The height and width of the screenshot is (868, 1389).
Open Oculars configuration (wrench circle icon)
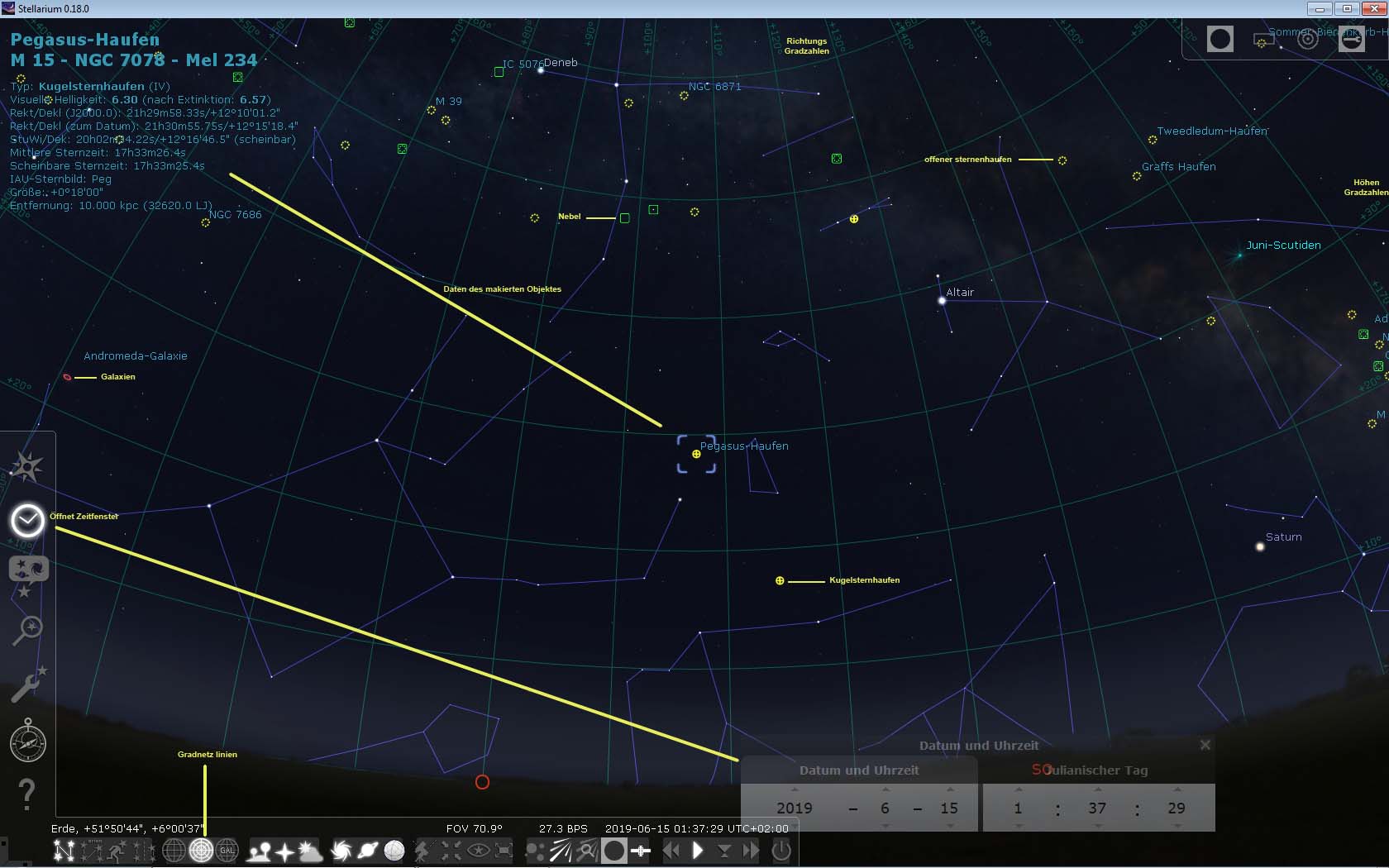(1352, 39)
